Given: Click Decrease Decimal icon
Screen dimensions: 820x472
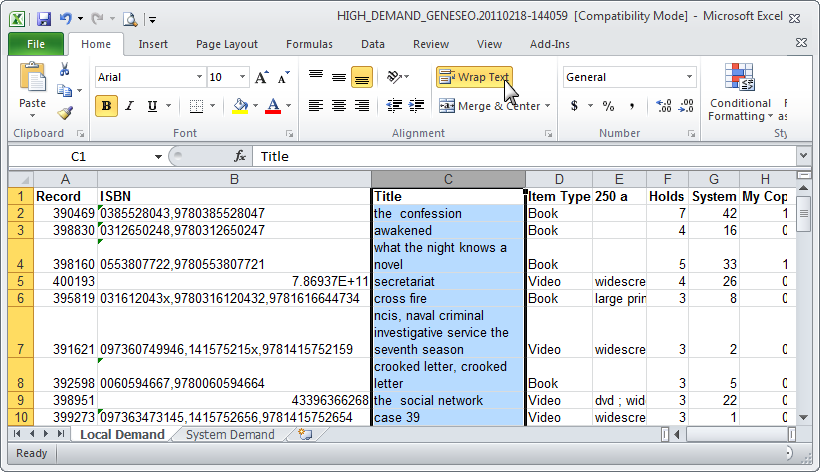Looking at the screenshot, I should tap(686, 106).
